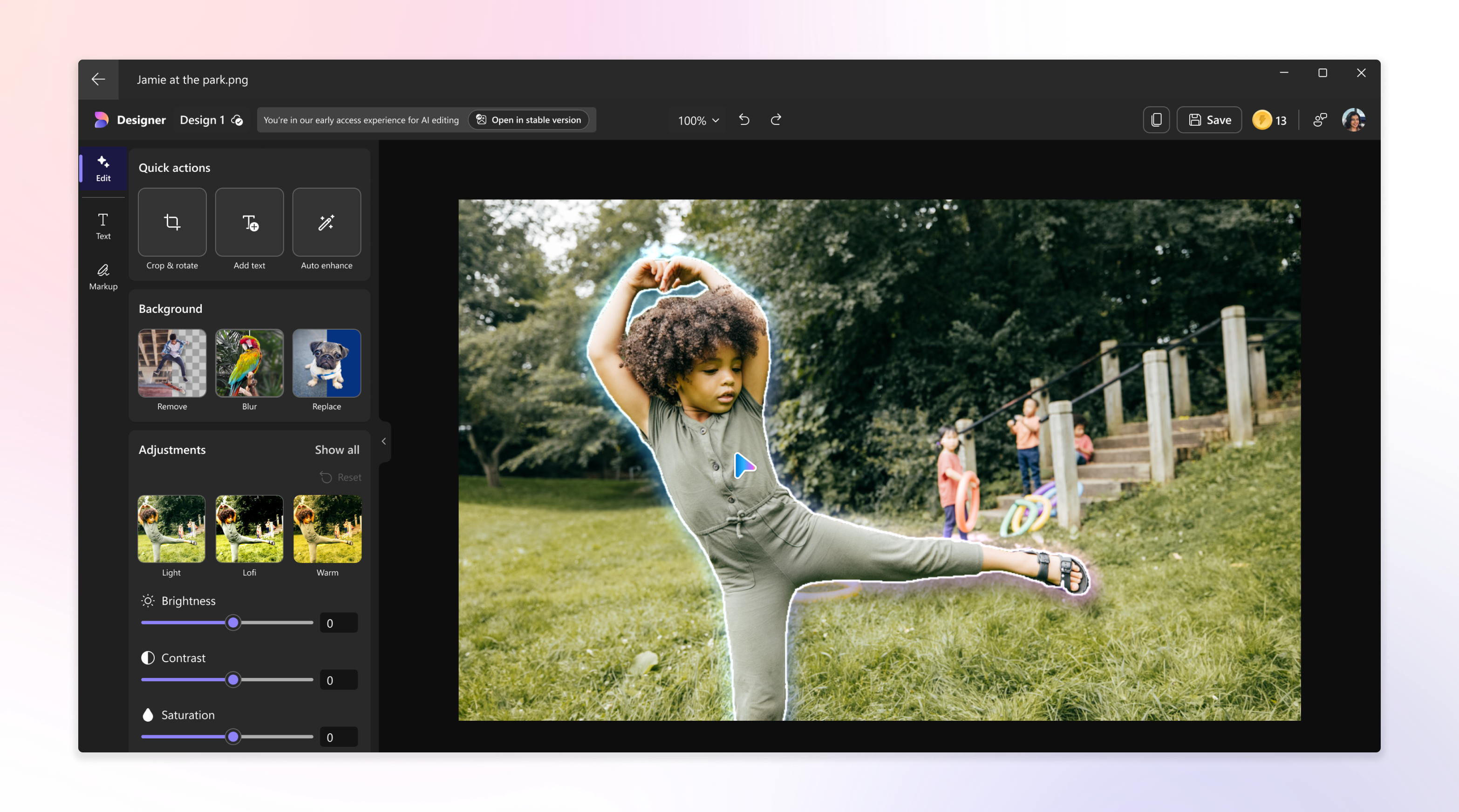Image resolution: width=1459 pixels, height=812 pixels.
Task: Open the 100% zoom dropdown
Action: pyautogui.click(x=698, y=120)
